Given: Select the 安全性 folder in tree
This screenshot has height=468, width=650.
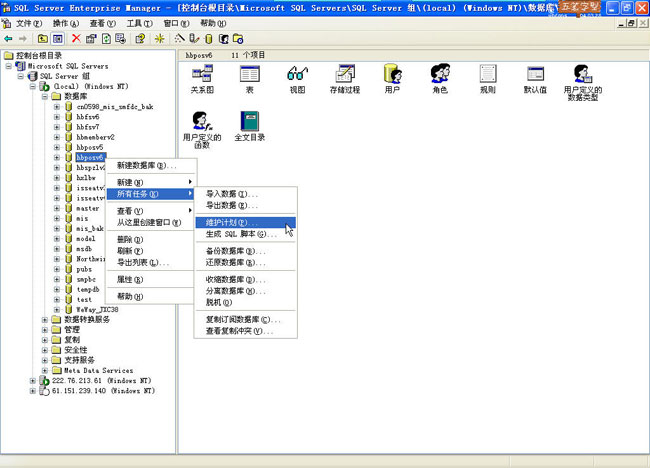Looking at the screenshot, I should 76,350.
